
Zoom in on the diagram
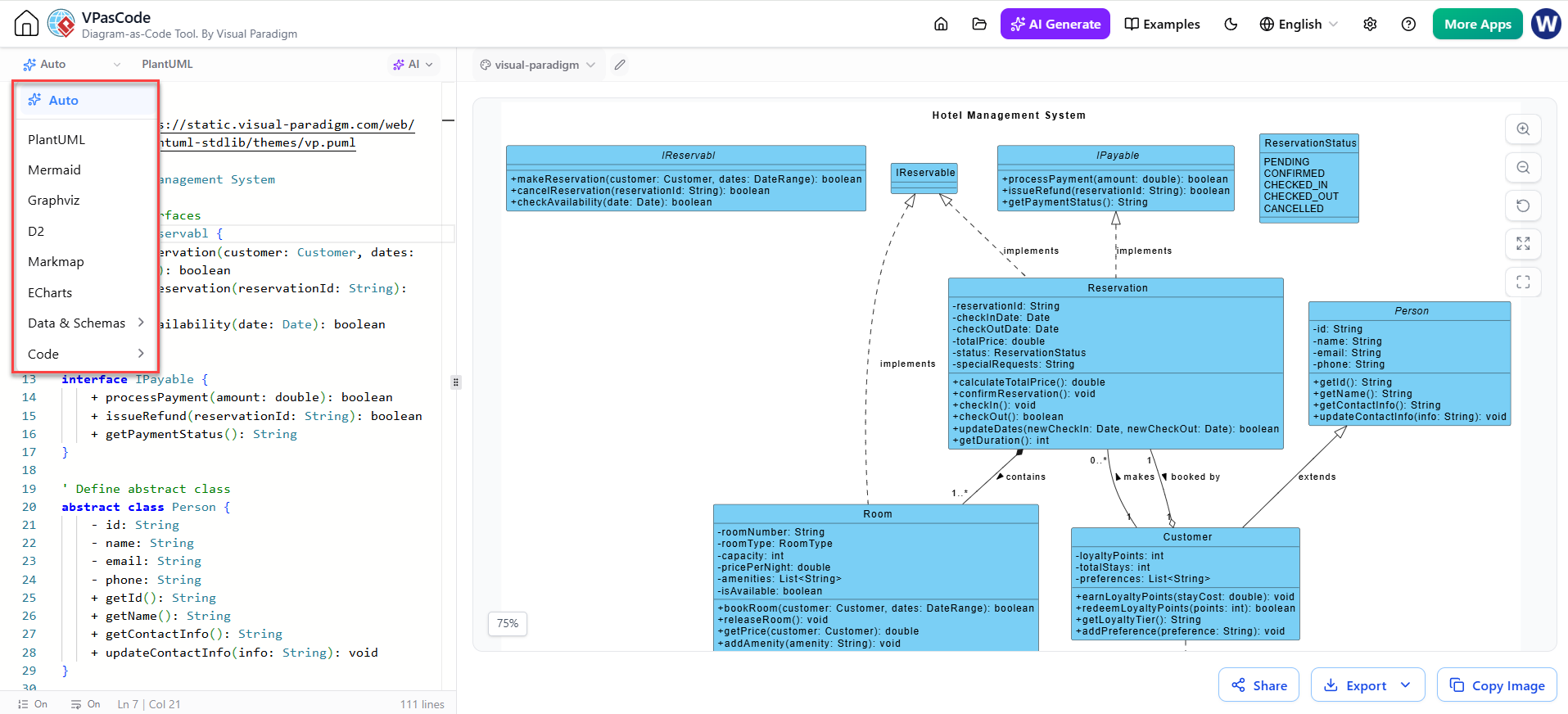click(1523, 129)
